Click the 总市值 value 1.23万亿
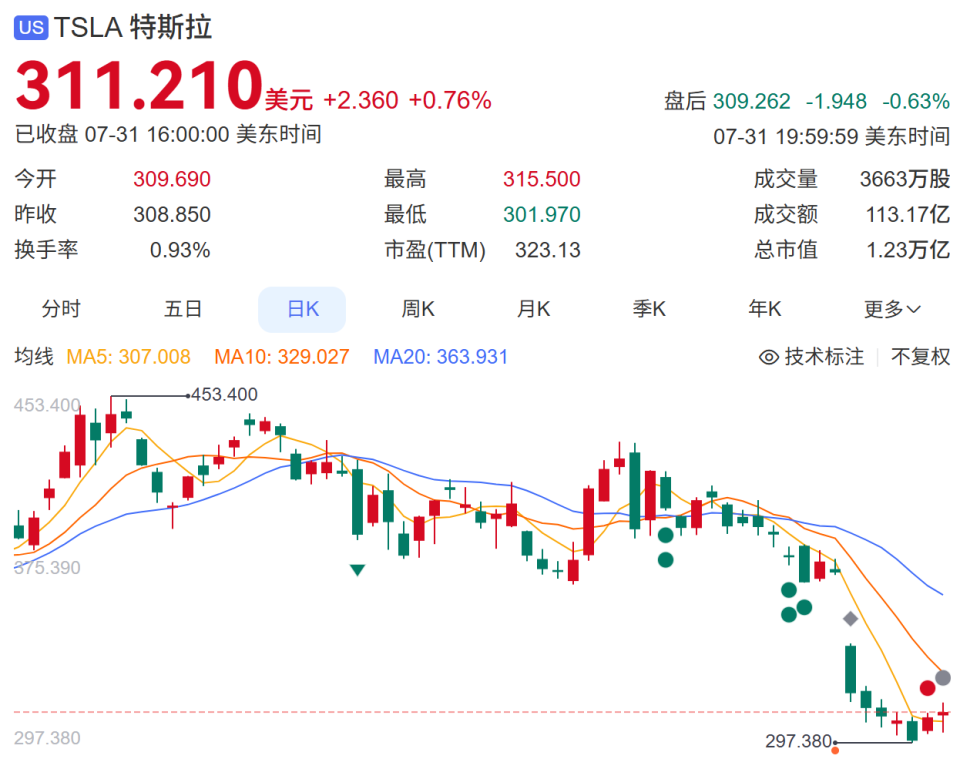Screen dimensions: 960x769 point(908,250)
